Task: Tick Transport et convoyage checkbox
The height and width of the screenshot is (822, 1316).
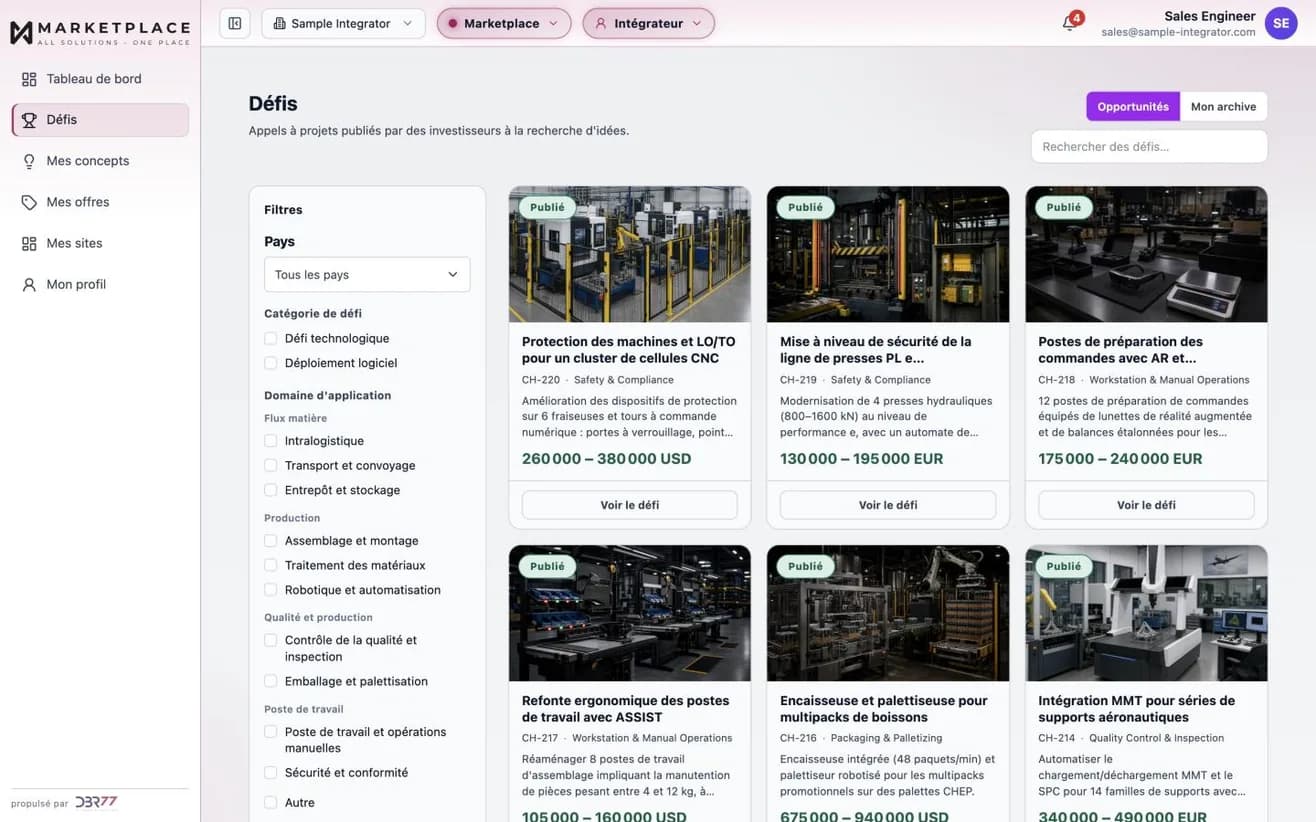Action: pos(270,466)
